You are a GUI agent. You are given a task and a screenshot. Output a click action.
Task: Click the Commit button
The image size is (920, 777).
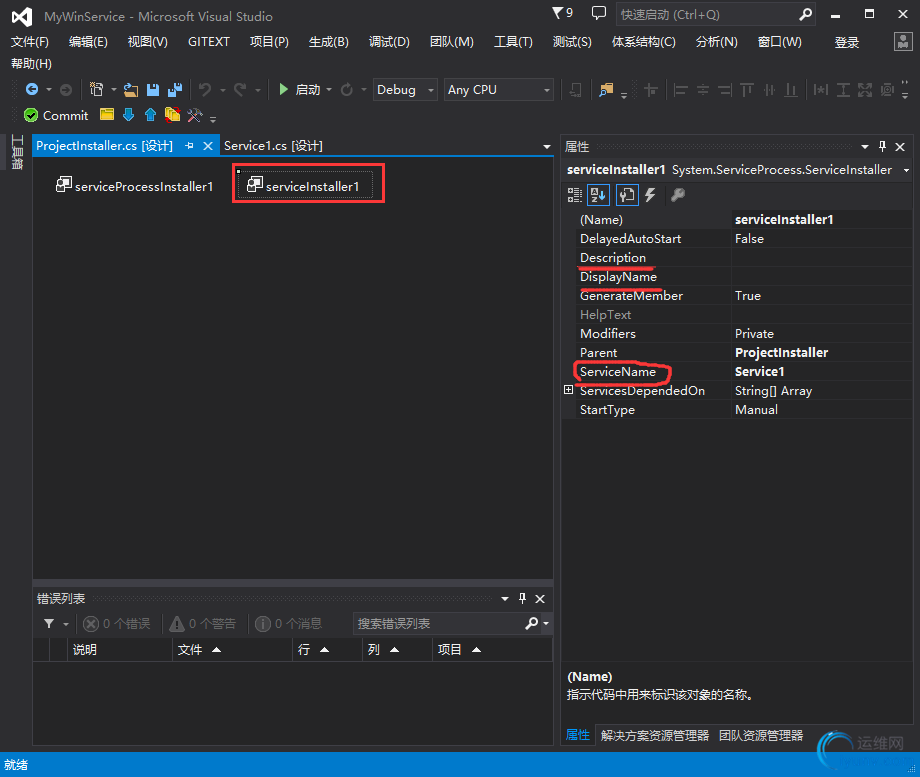56,116
